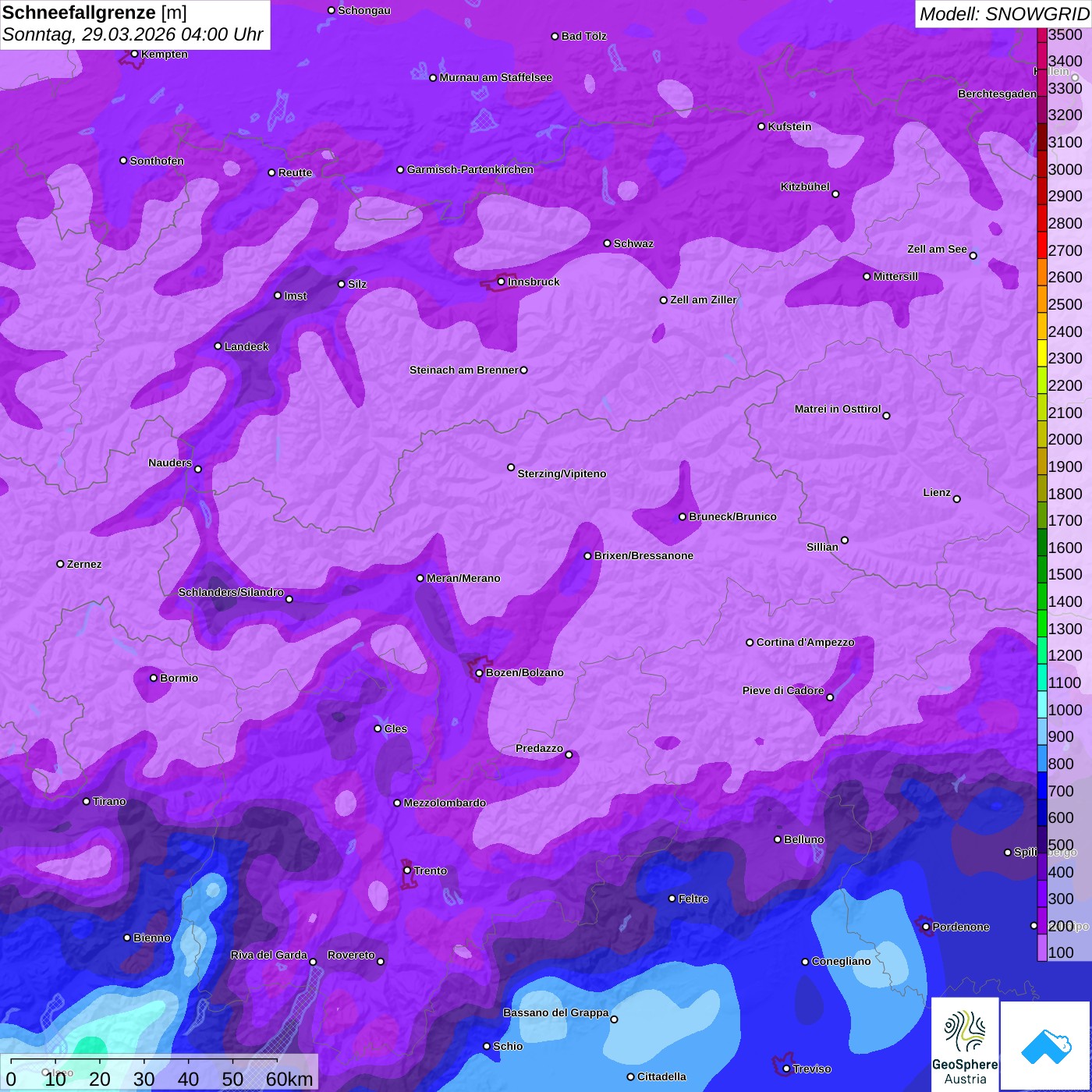Click the 0–60km scale bar
The width and height of the screenshot is (1092, 1092).
click(159, 1072)
